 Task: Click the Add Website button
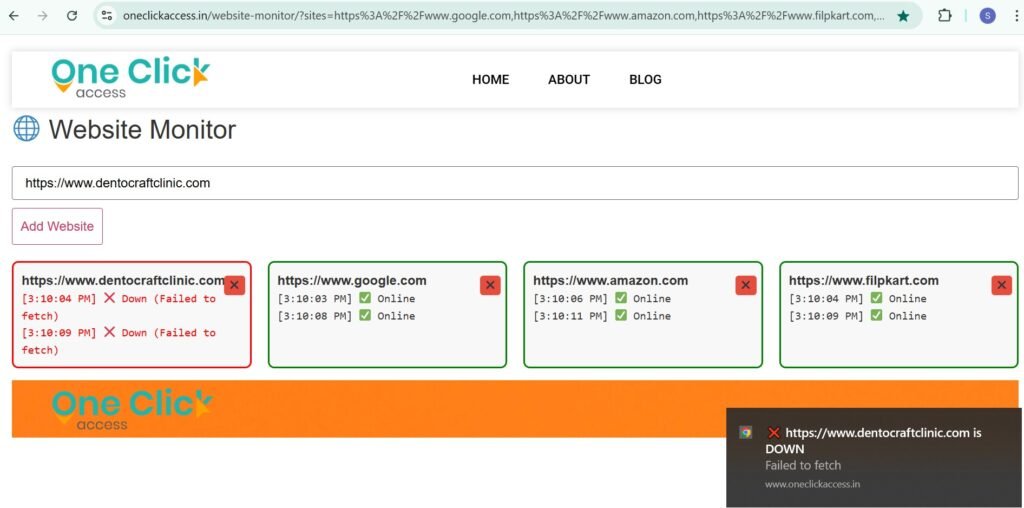[x=57, y=227]
